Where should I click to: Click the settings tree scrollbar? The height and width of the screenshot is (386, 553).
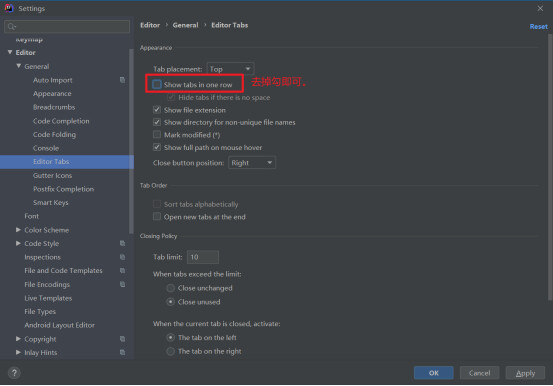pyautogui.click(x=132, y=141)
